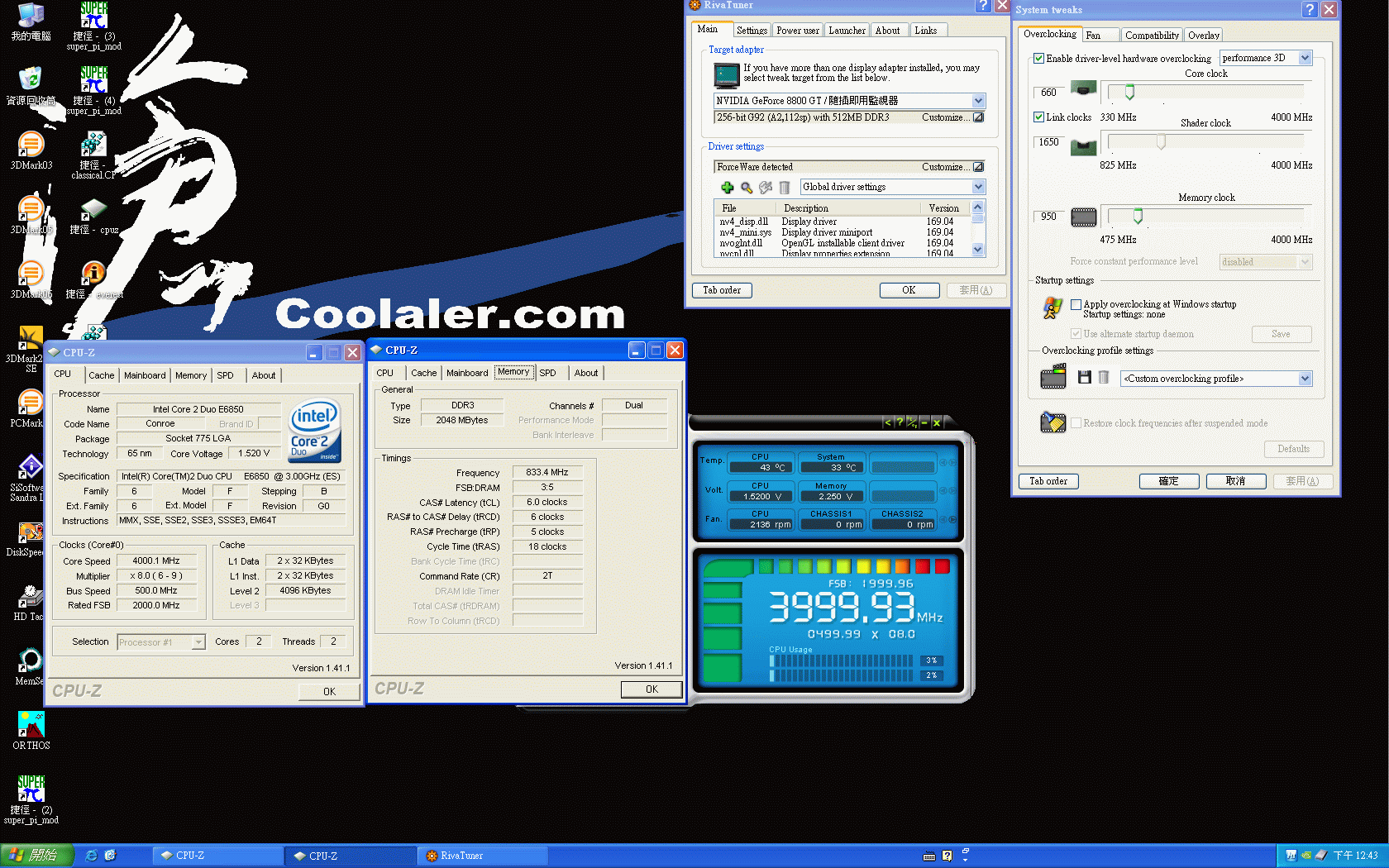Click Customize arrow button for ForceWare detected
The height and width of the screenshot is (868, 1389).
[x=978, y=167]
